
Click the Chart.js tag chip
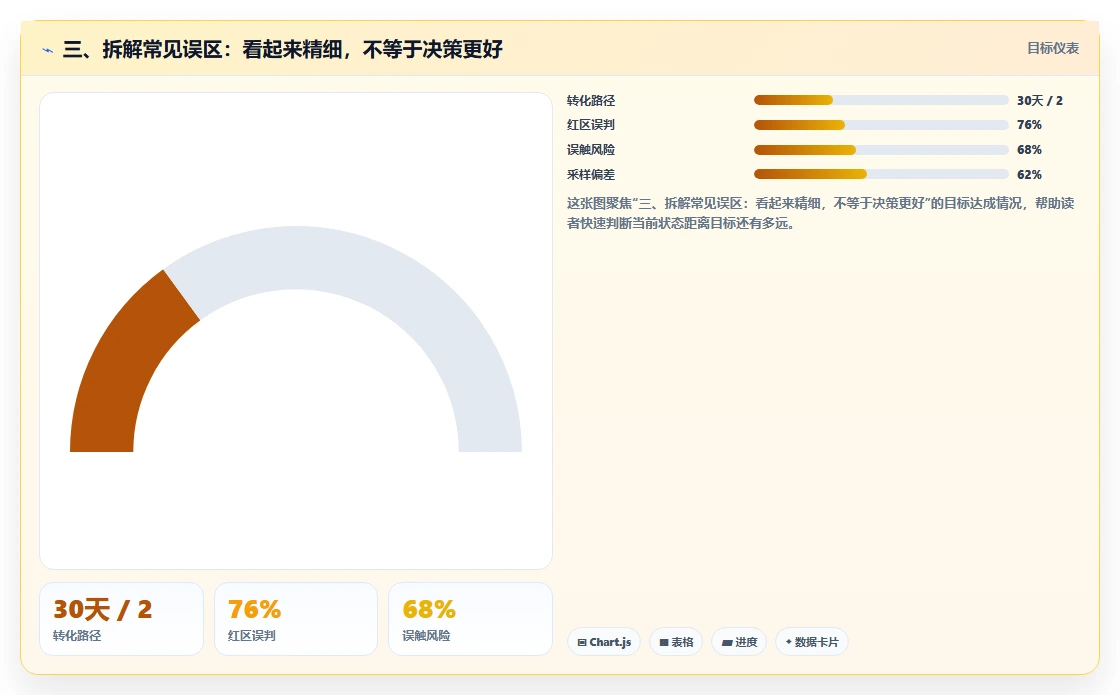(x=604, y=642)
